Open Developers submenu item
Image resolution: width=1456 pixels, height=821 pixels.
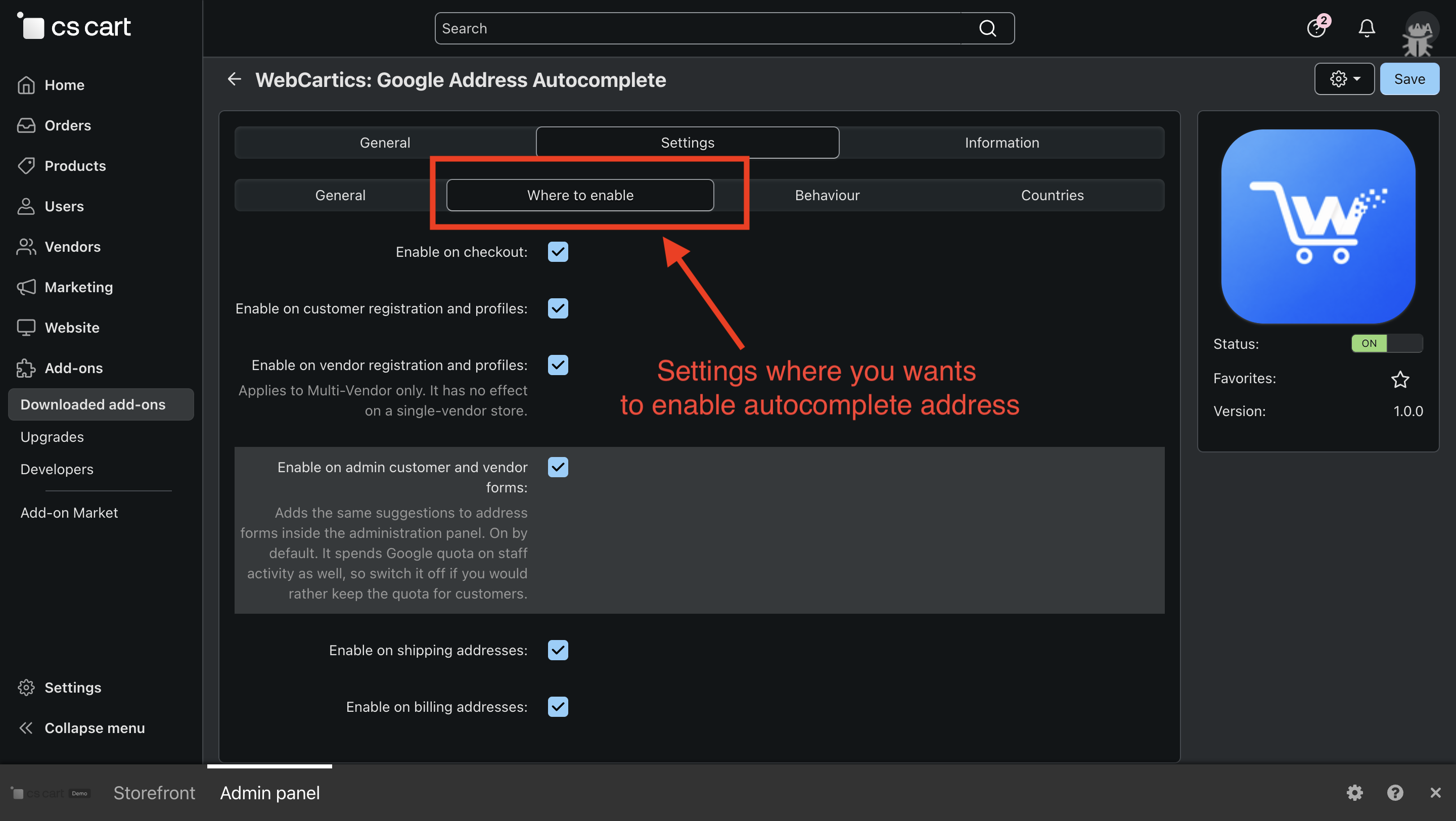tap(57, 469)
